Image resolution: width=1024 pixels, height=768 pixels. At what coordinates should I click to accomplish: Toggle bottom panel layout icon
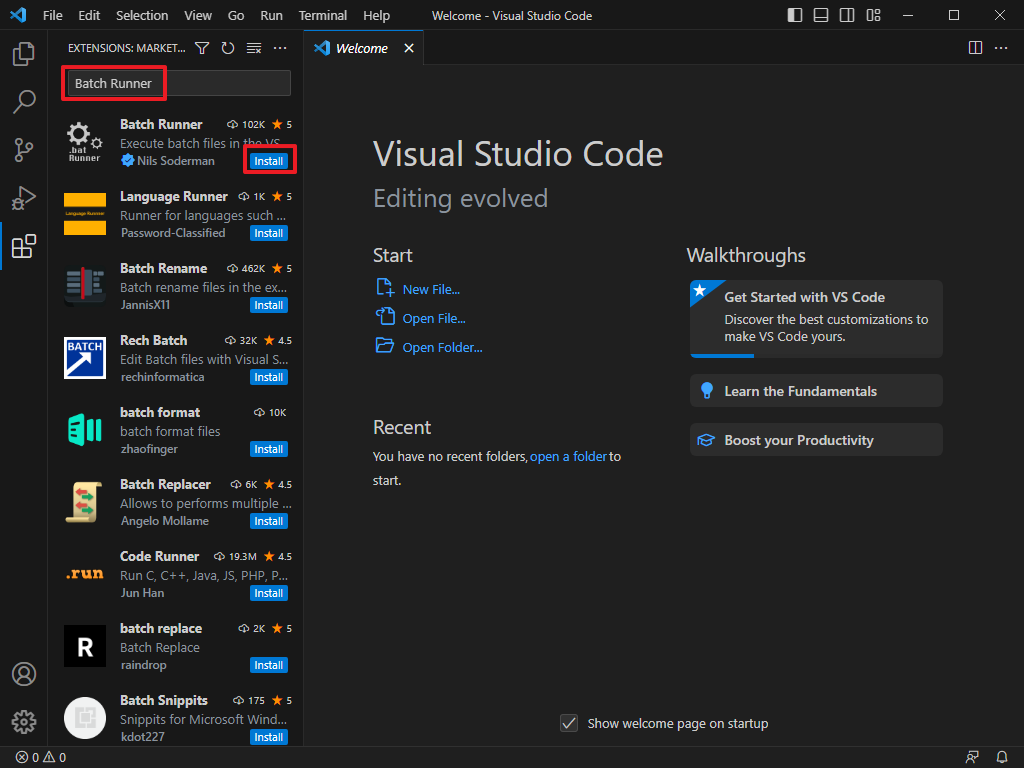(821, 15)
